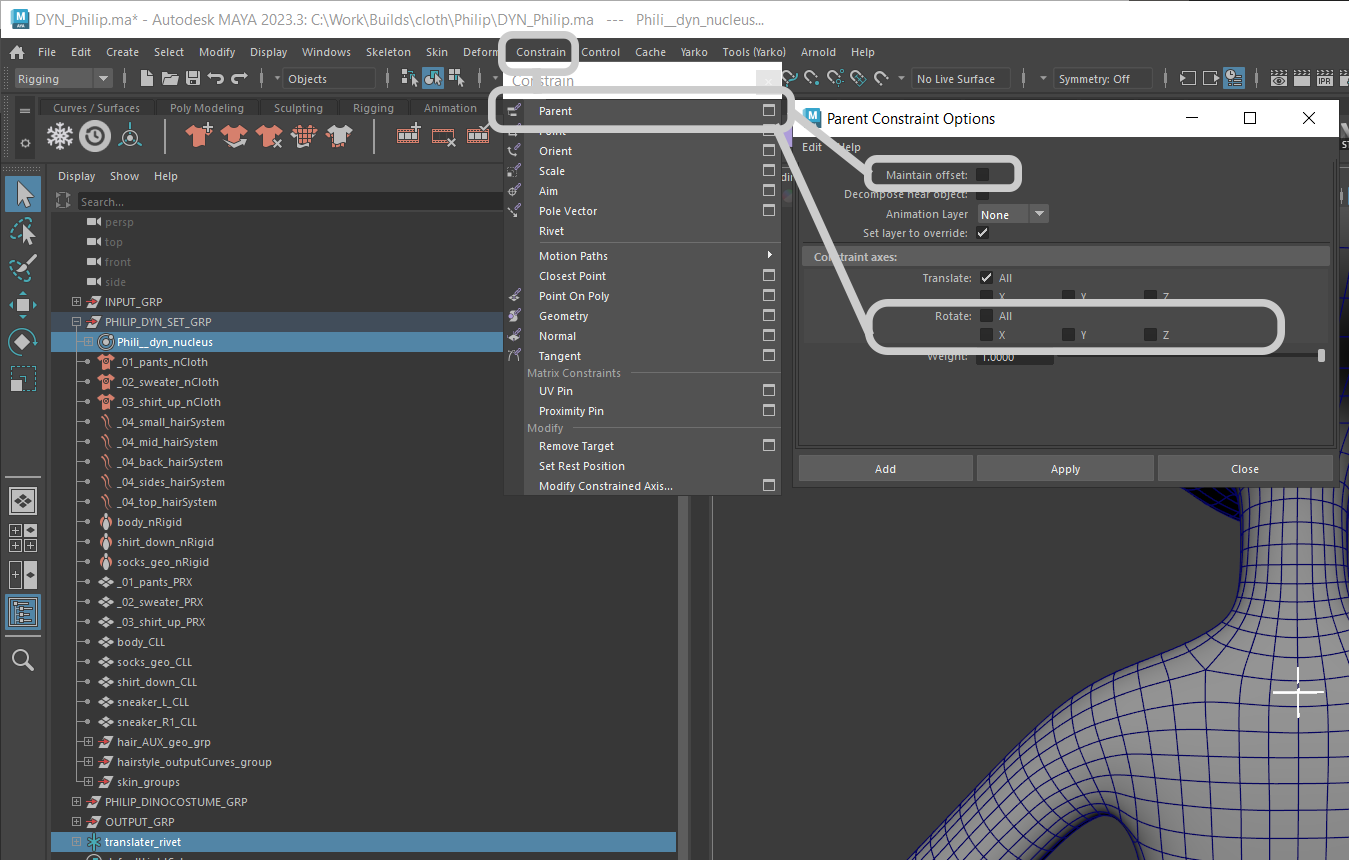1349x860 pixels.
Task: Click the New Scene icon
Action: coord(147,78)
